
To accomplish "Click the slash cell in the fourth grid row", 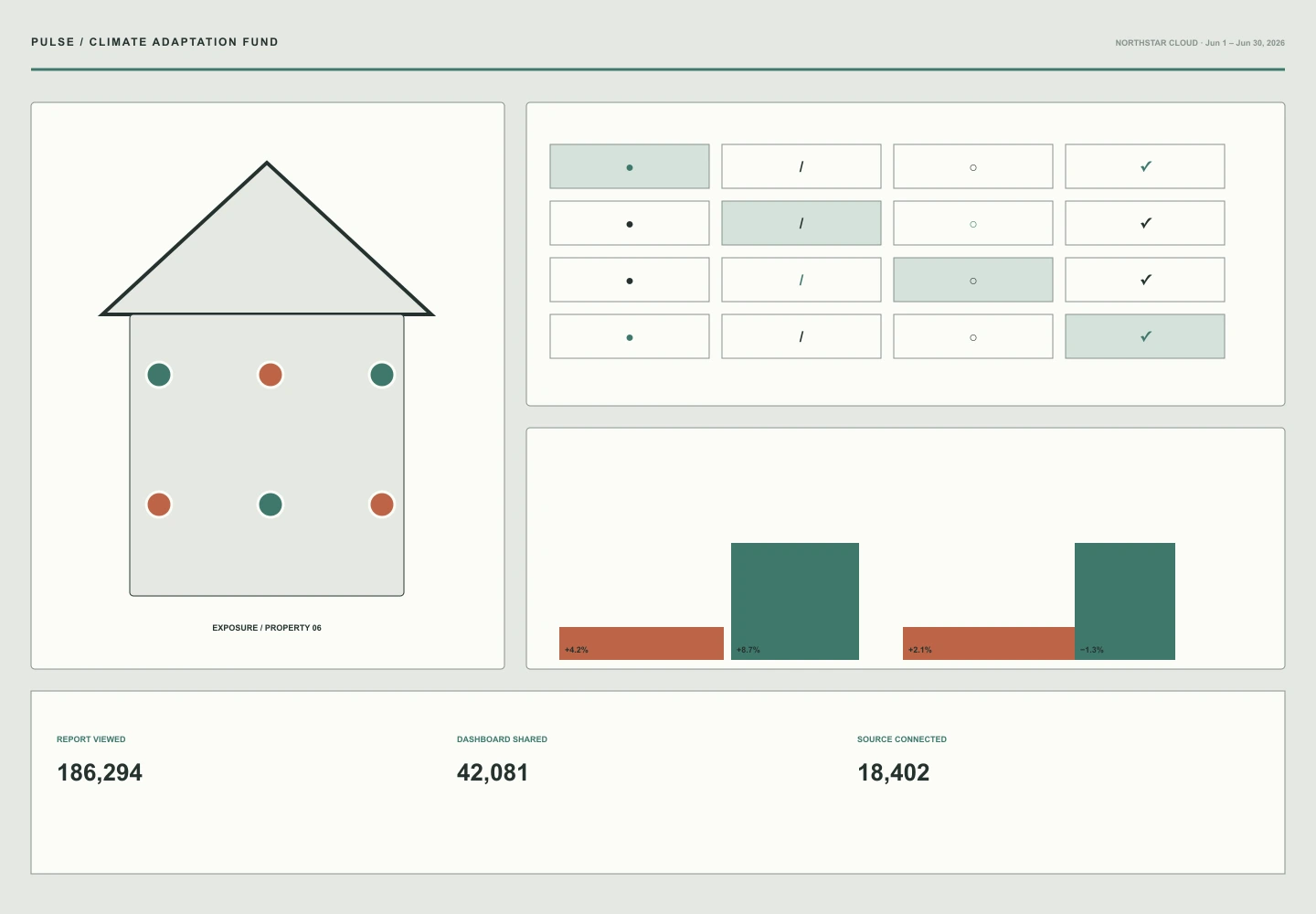I will pos(801,336).
